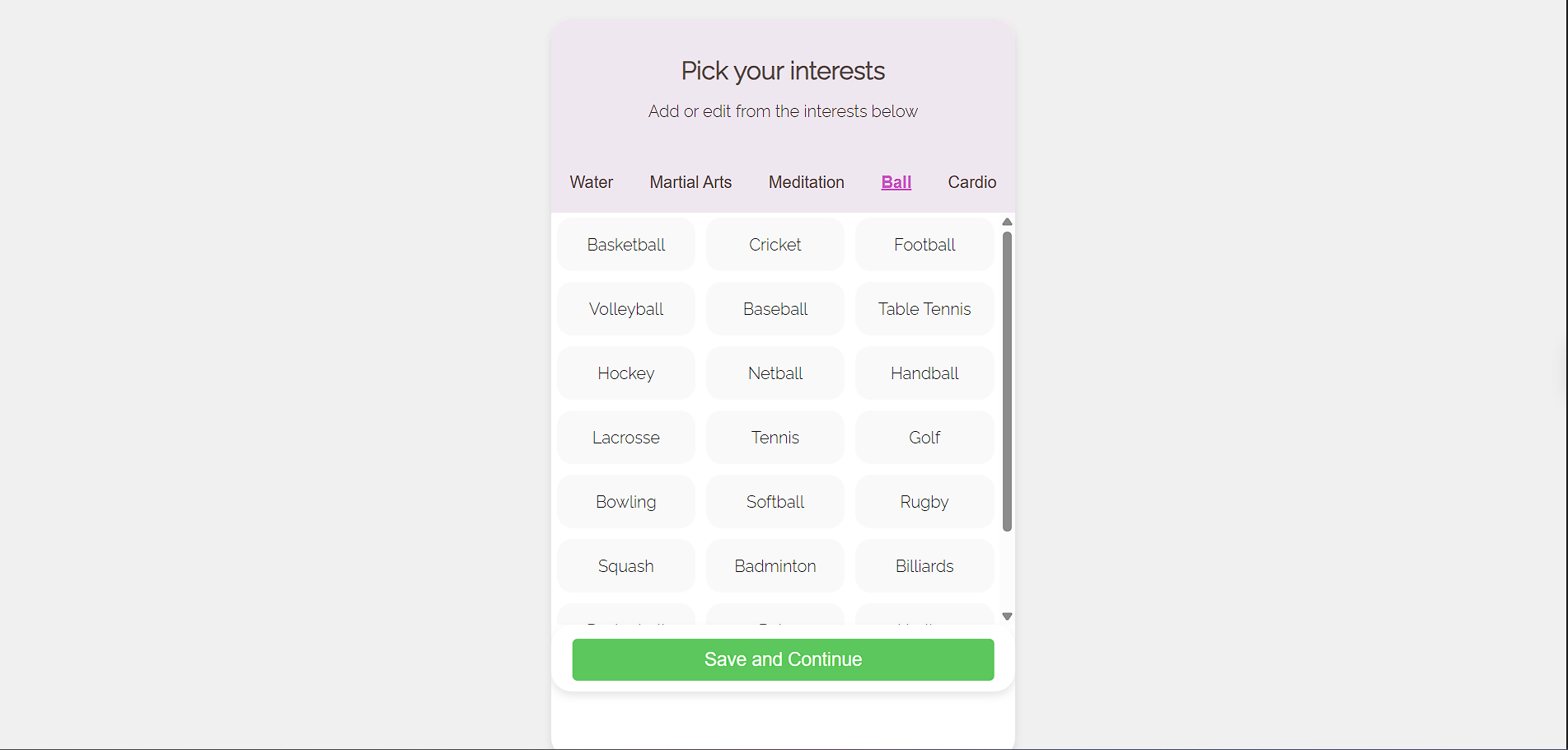Click the interests list scrollbar thumb
Image resolution: width=1568 pixels, height=750 pixels.
pos(1007,381)
